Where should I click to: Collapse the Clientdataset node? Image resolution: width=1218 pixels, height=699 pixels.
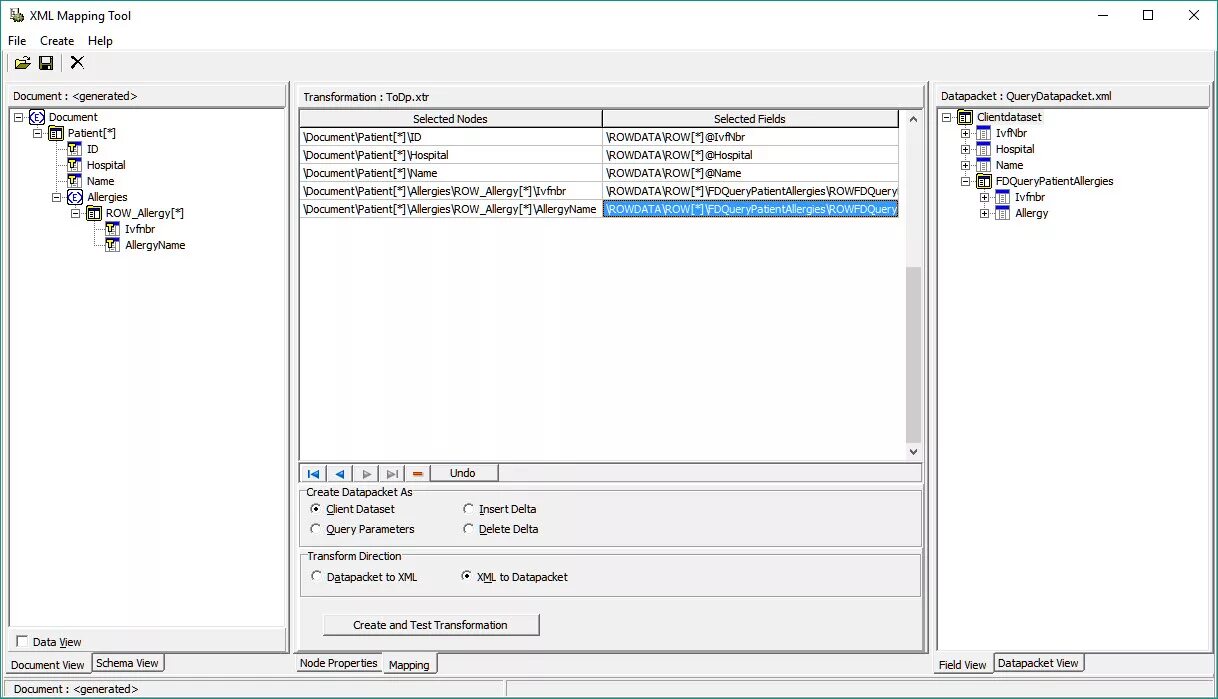click(947, 117)
